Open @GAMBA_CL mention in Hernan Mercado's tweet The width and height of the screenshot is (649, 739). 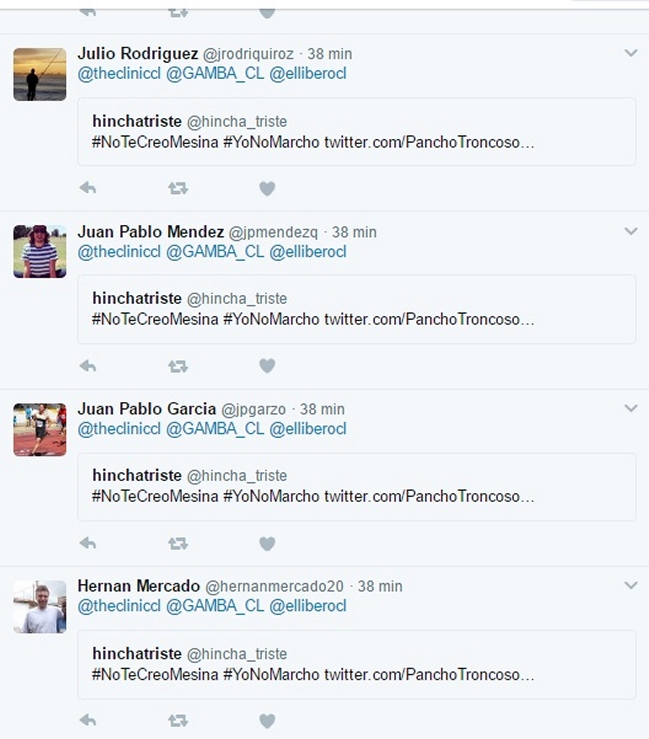tap(215, 606)
